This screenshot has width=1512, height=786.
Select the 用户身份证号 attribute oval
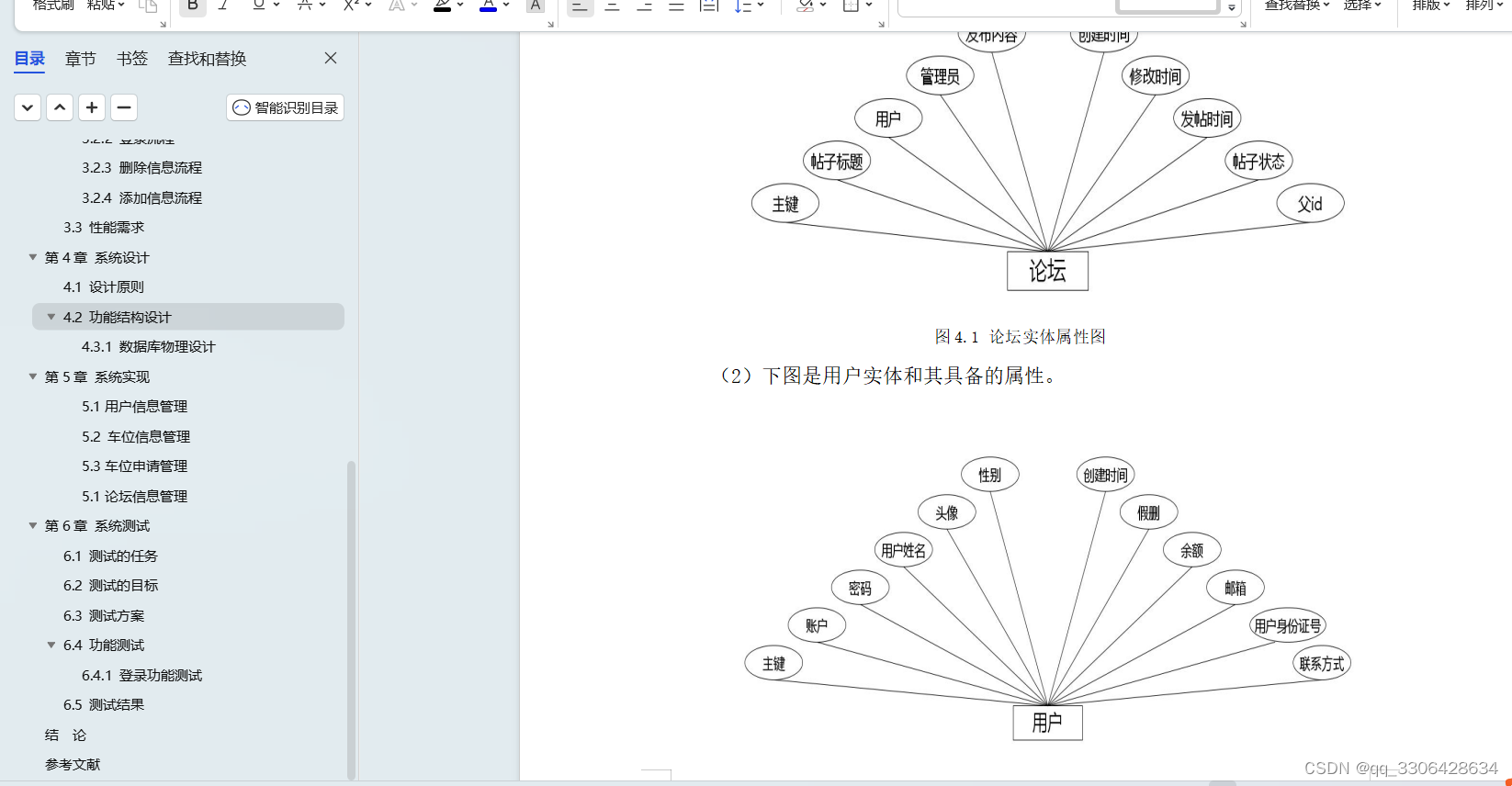(1288, 626)
